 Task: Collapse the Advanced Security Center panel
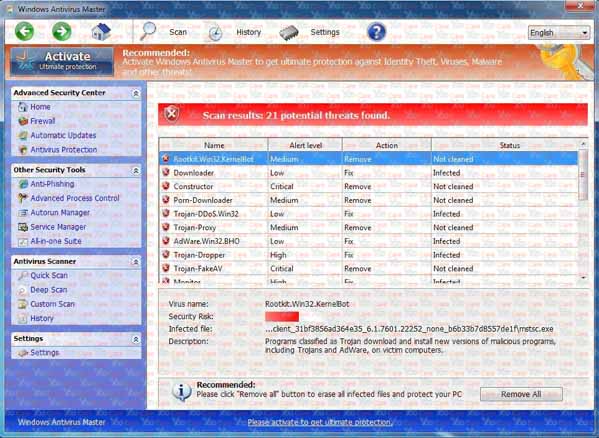click(135, 93)
